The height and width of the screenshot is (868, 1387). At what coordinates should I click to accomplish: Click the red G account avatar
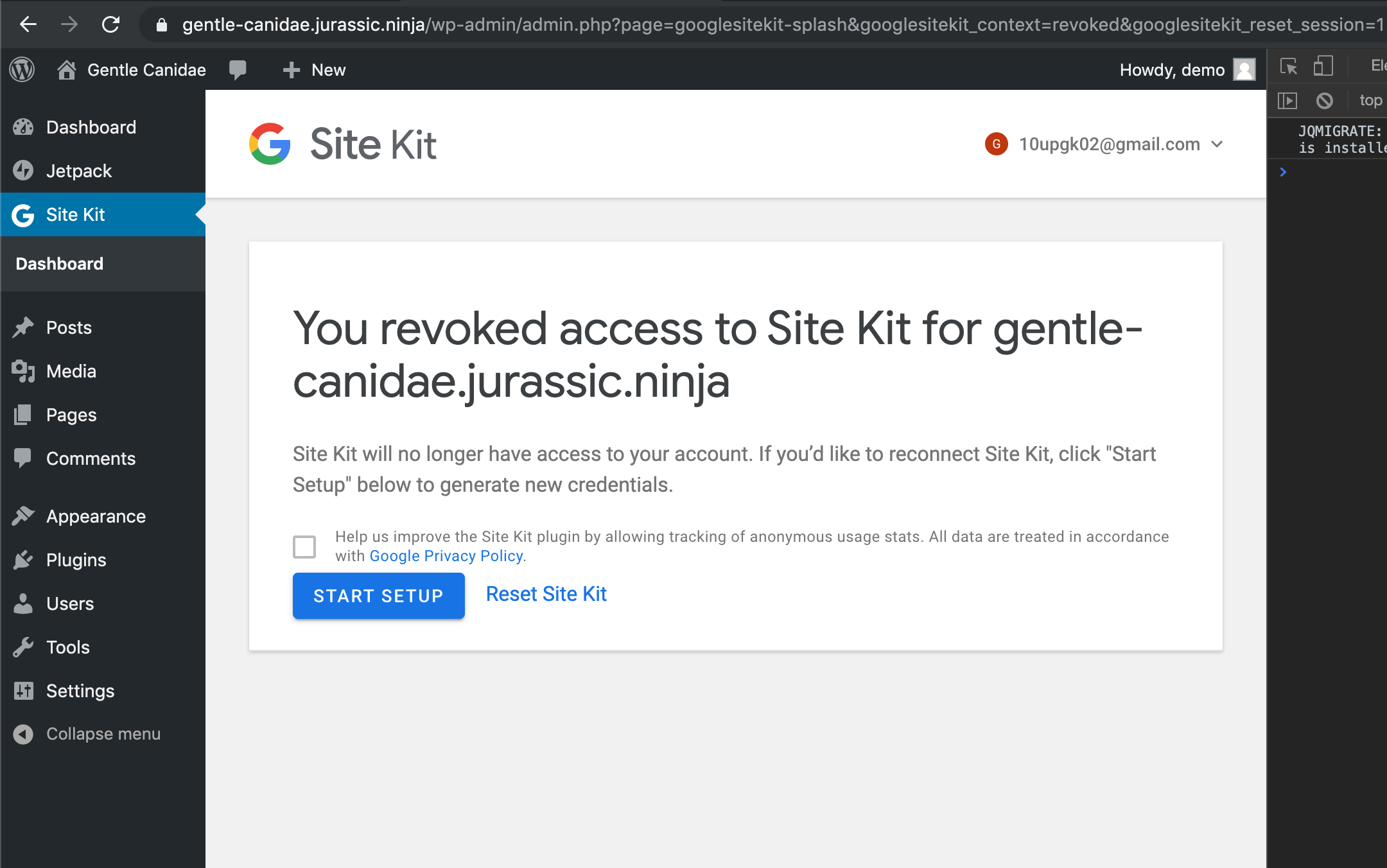[996, 144]
